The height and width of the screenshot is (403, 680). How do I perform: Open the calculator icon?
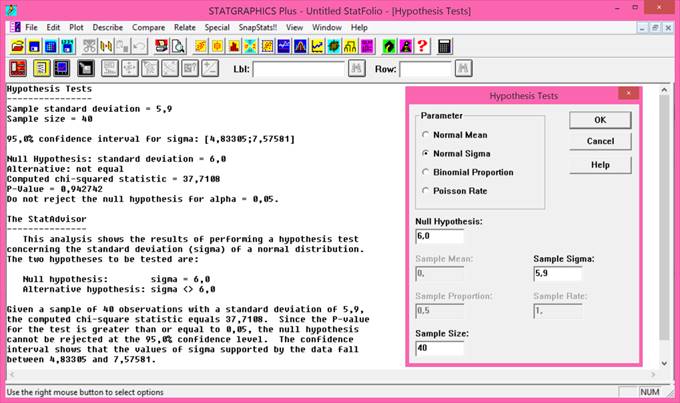coord(445,46)
